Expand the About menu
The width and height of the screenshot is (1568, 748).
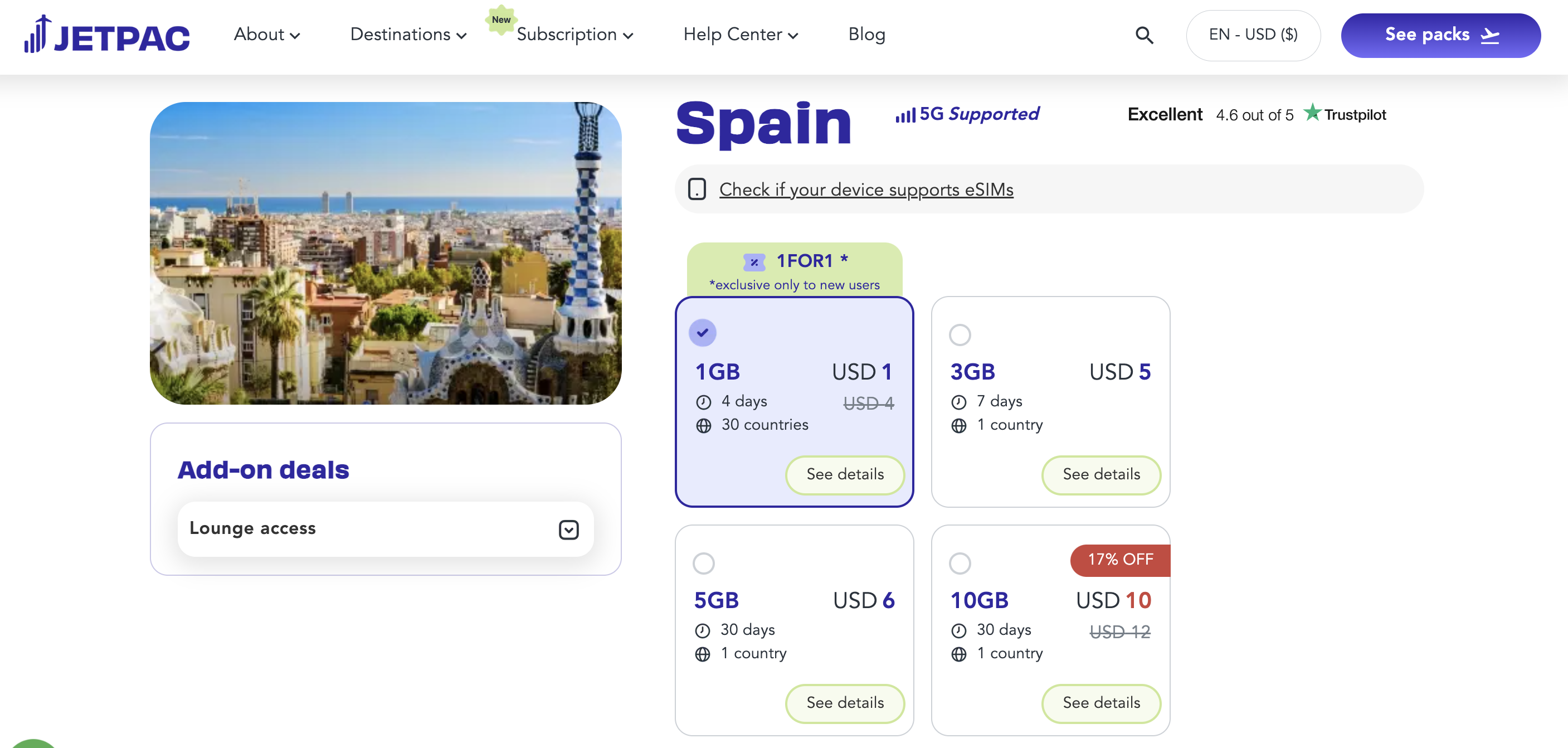[x=266, y=35]
